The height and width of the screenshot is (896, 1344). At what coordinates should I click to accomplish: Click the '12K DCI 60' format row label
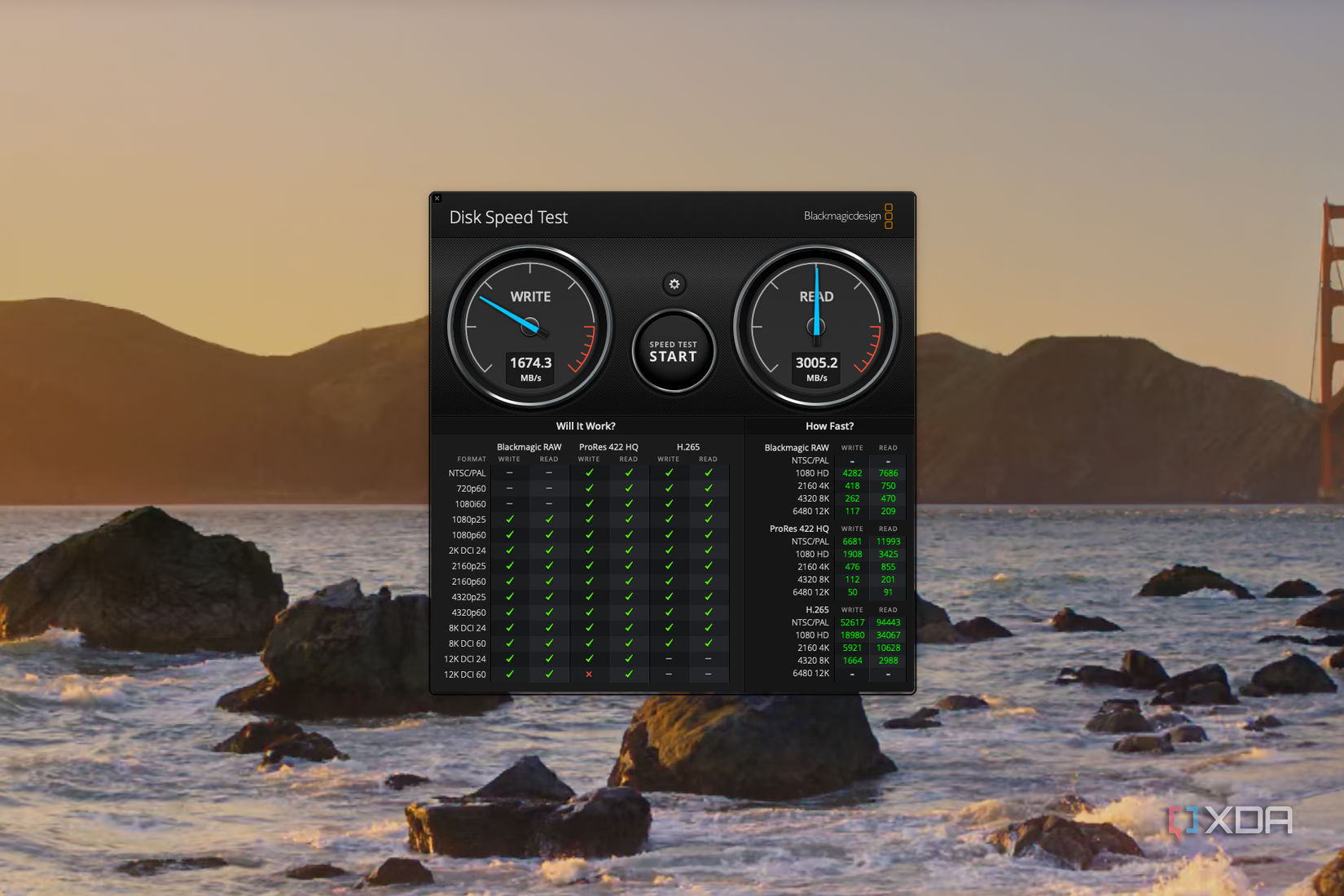point(465,674)
